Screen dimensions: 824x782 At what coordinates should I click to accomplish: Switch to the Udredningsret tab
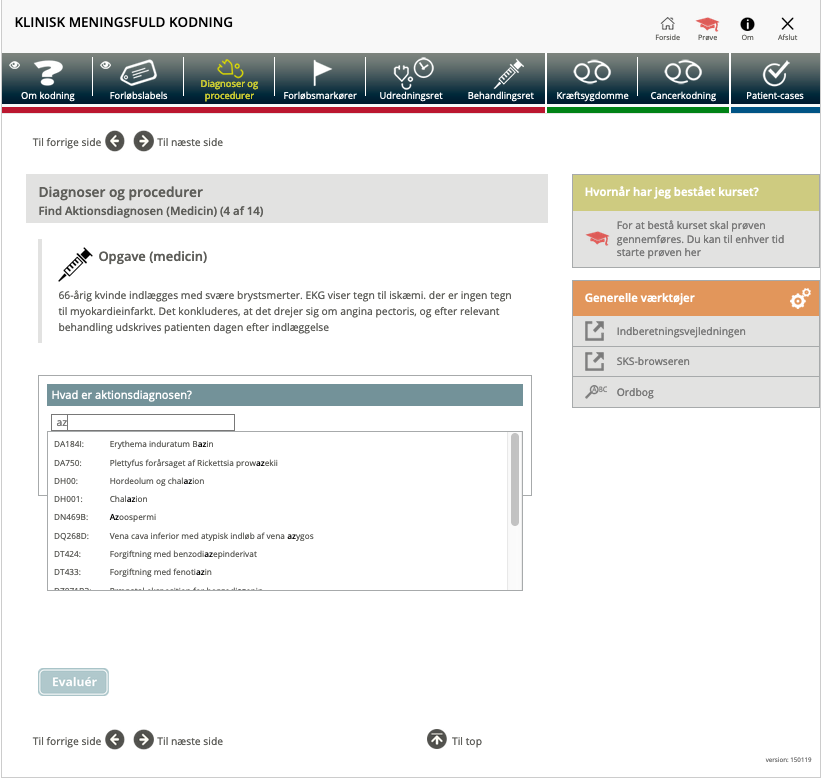coord(411,80)
